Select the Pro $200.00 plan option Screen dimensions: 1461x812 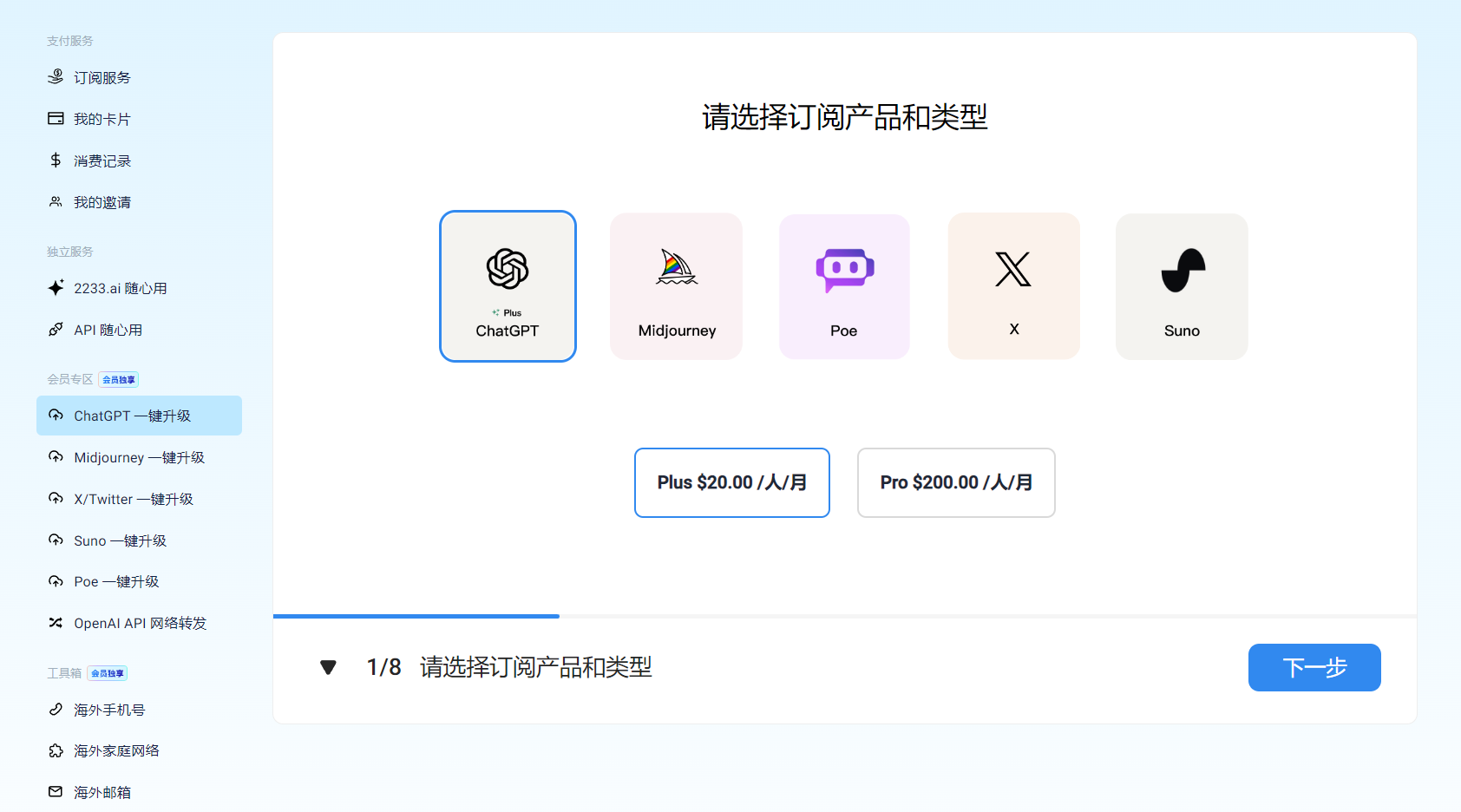956,482
